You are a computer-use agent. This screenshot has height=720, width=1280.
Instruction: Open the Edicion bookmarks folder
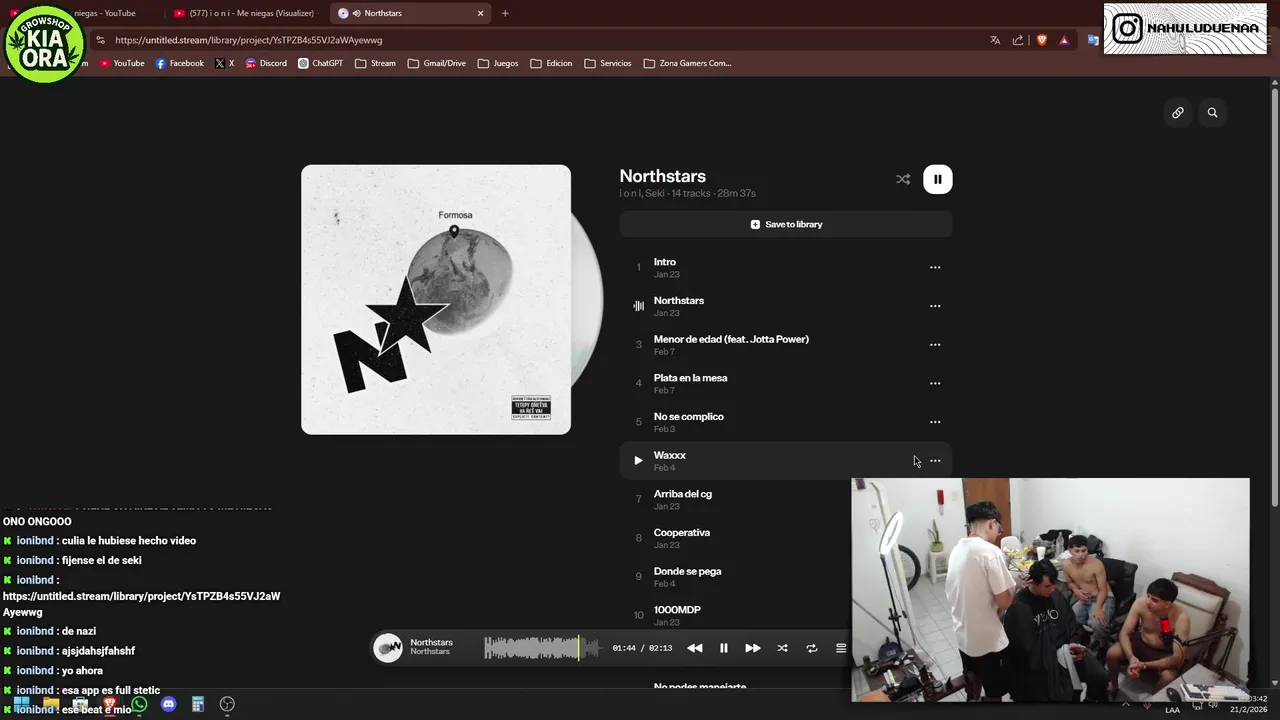click(x=551, y=63)
